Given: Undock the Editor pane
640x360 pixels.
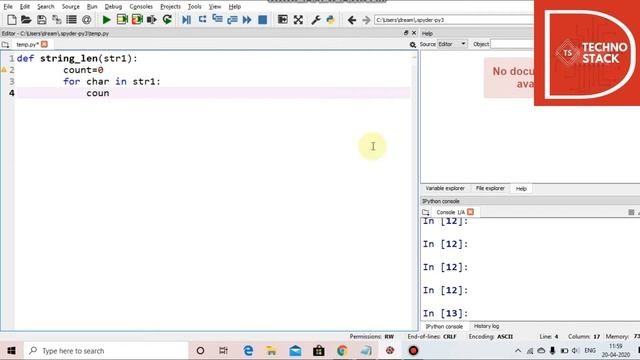Looking at the screenshot, I should click(406, 33).
